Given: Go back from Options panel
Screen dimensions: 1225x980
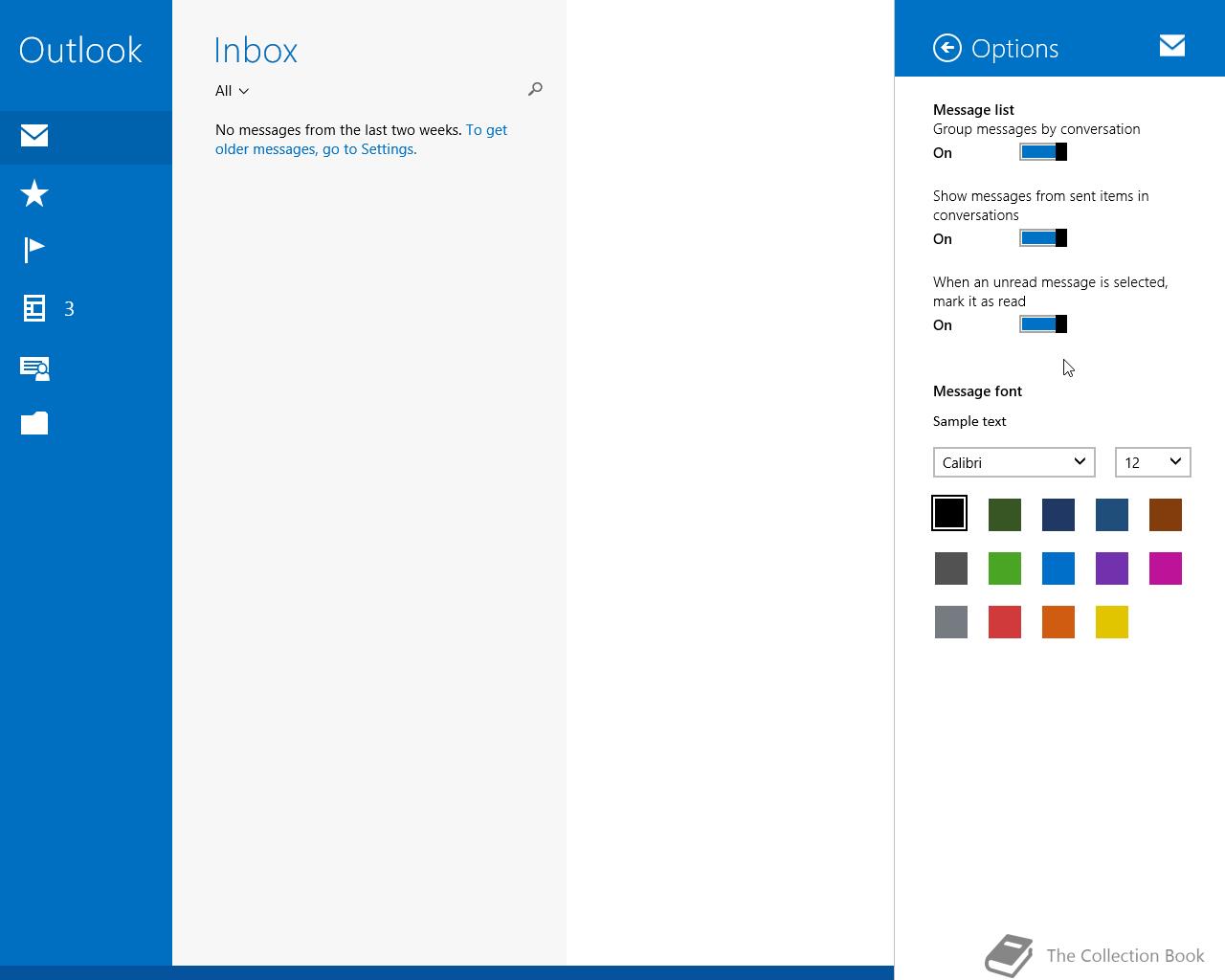Looking at the screenshot, I should 947,48.
